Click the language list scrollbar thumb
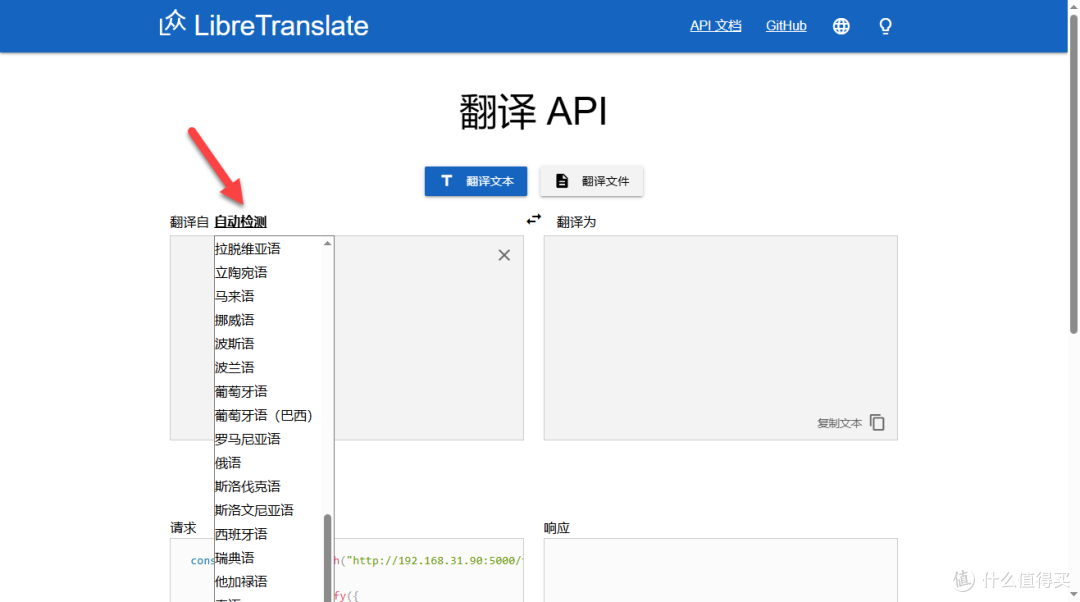The width and height of the screenshot is (1080, 602). [x=328, y=557]
